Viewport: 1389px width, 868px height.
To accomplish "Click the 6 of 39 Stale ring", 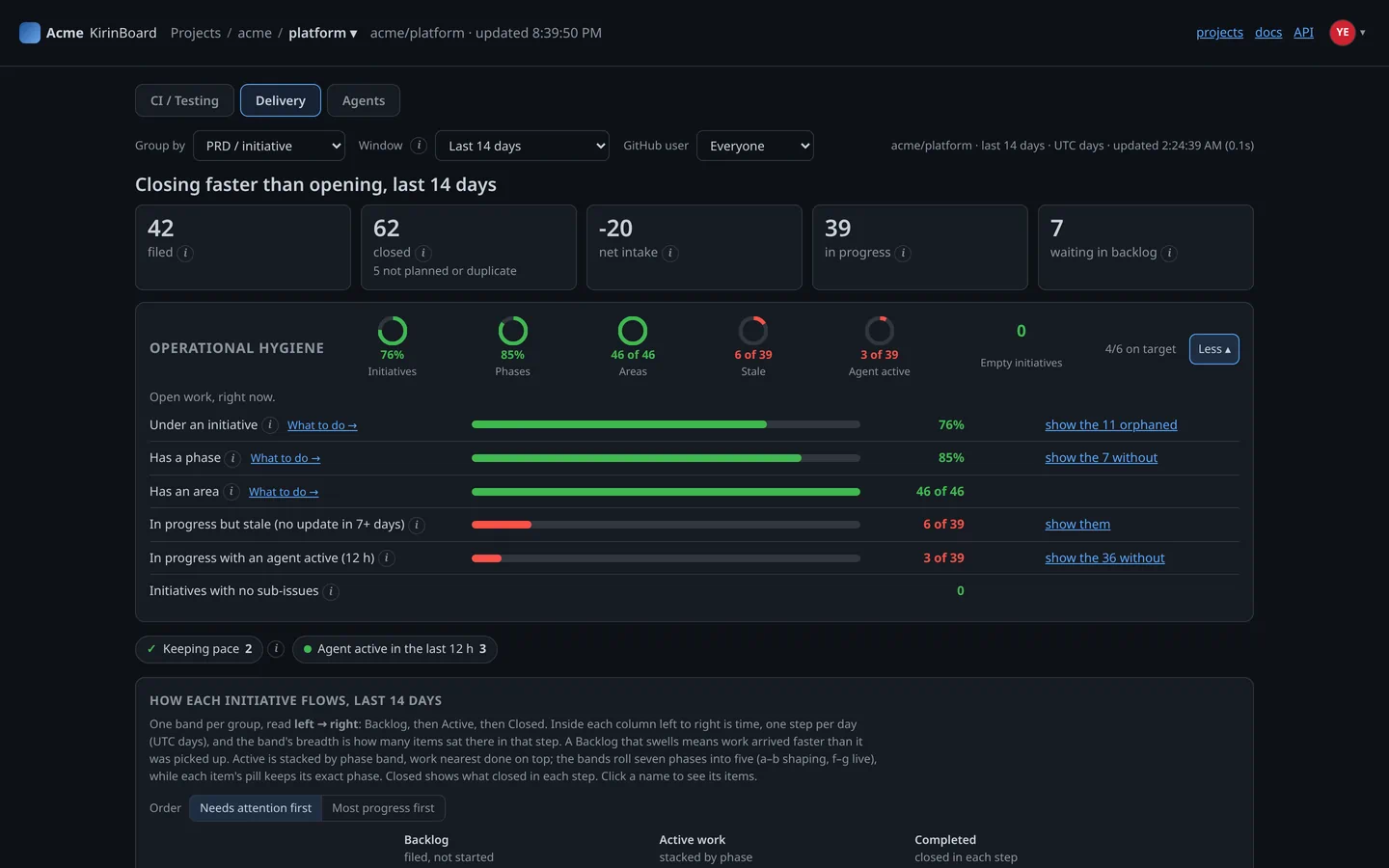I will click(753, 331).
